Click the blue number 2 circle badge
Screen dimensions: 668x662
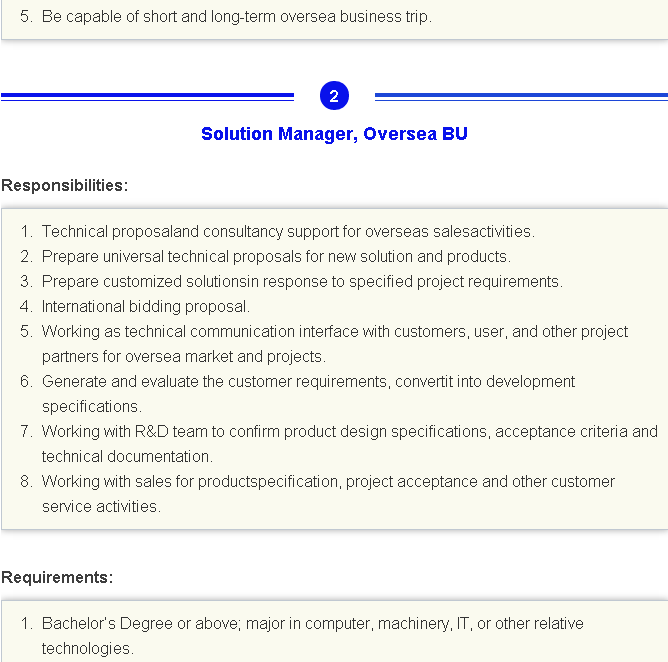[334, 95]
